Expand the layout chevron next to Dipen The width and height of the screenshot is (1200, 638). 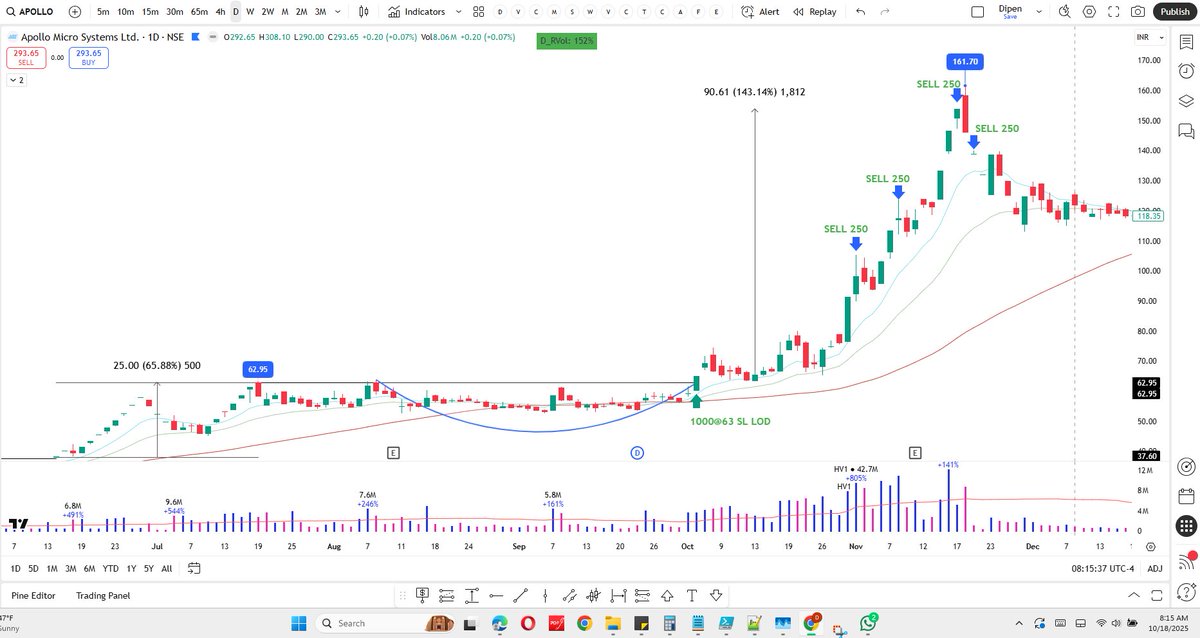(1039, 12)
